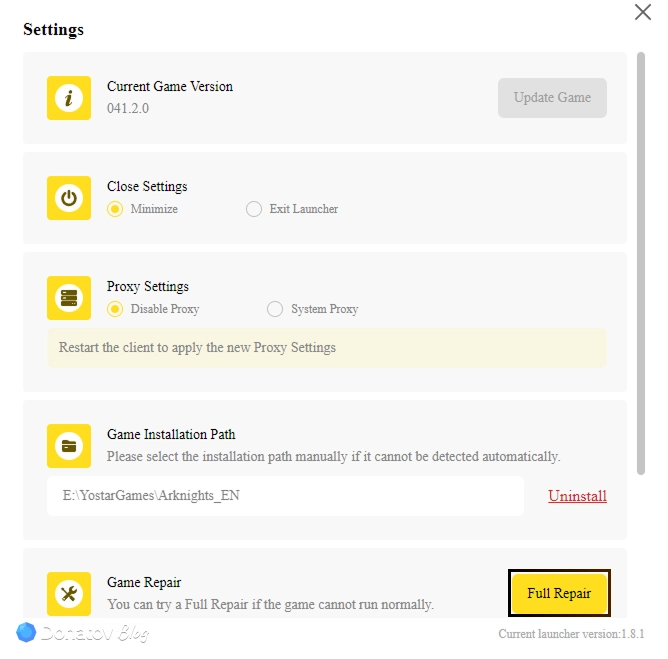This screenshot has width=668, height=659.
Task: Click the Game Installation Path title
Action: 171,434
